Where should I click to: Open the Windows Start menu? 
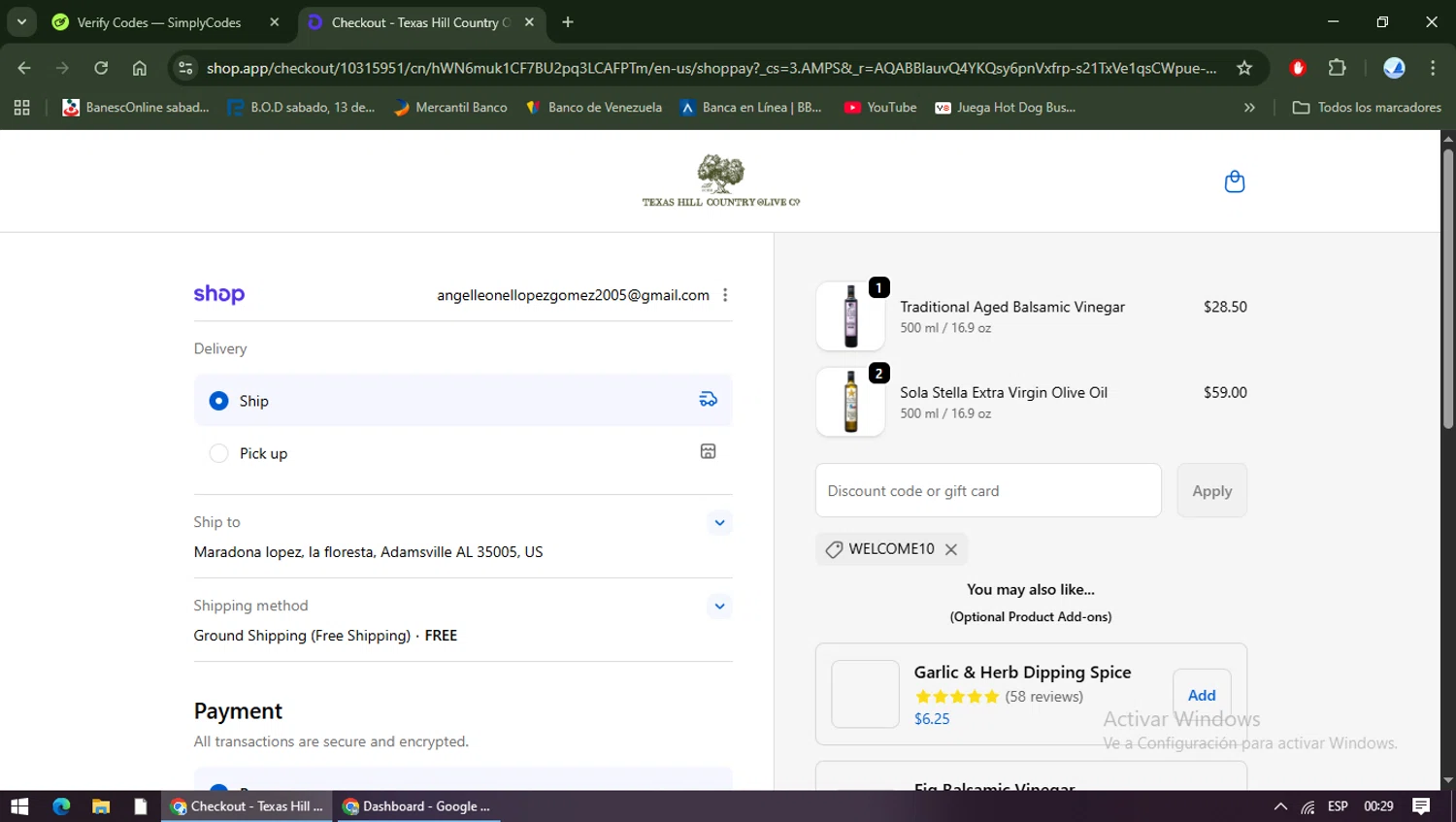click(19, 806)
